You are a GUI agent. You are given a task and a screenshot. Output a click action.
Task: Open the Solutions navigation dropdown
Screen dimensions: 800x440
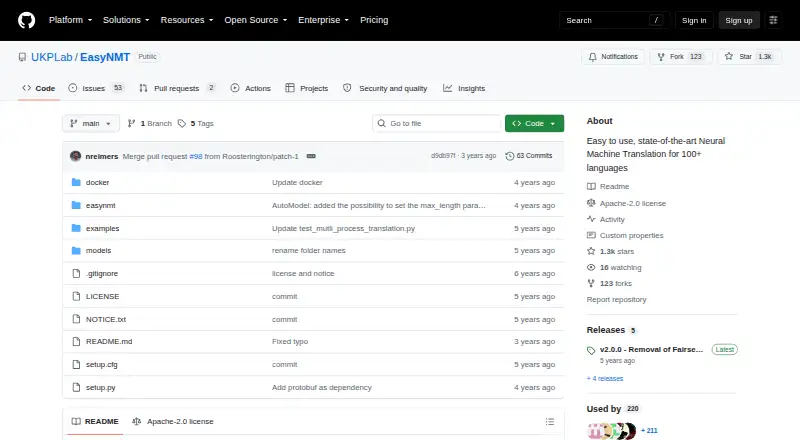126,20
